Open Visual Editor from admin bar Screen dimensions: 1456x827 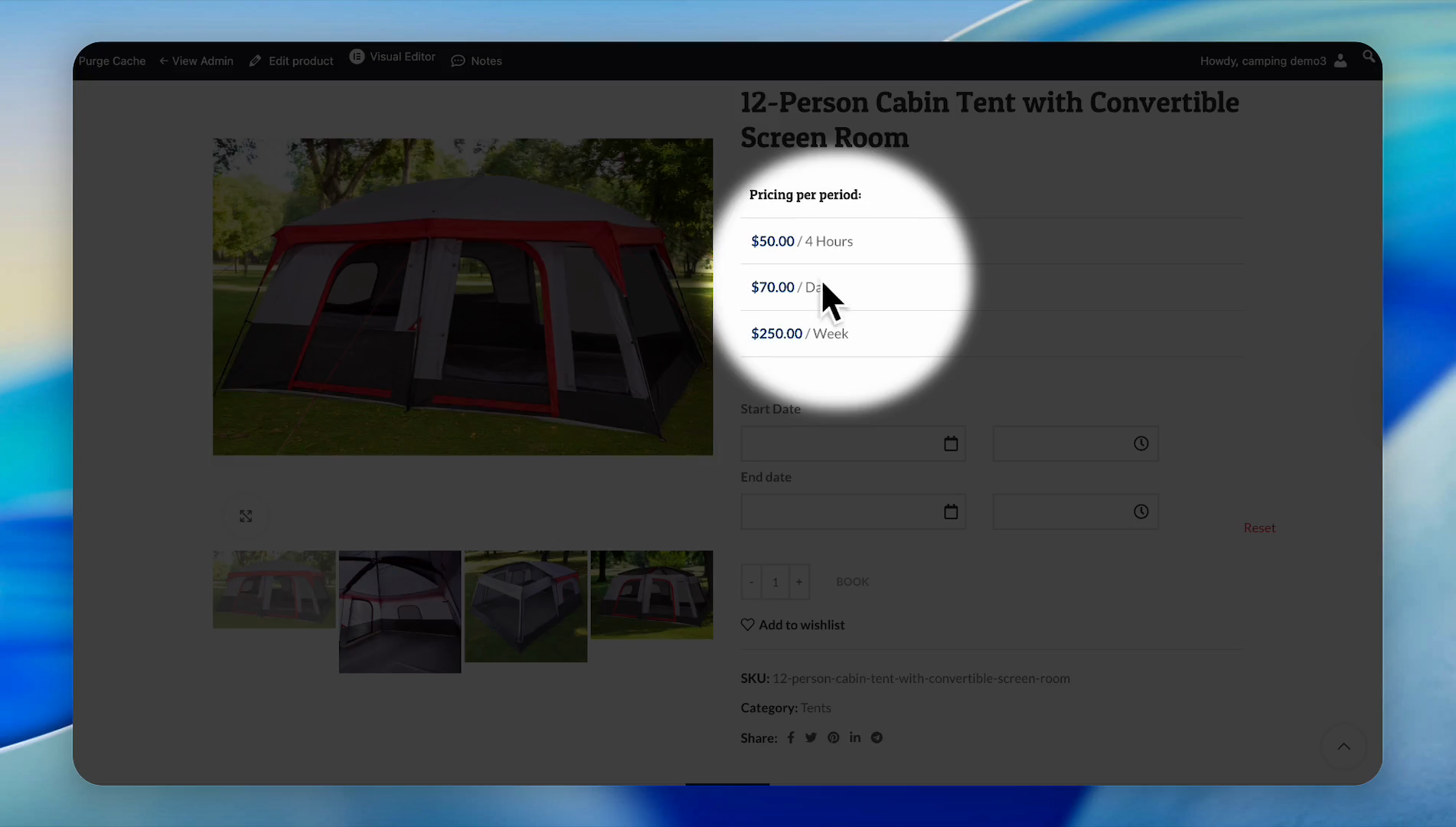click(393, 57)
